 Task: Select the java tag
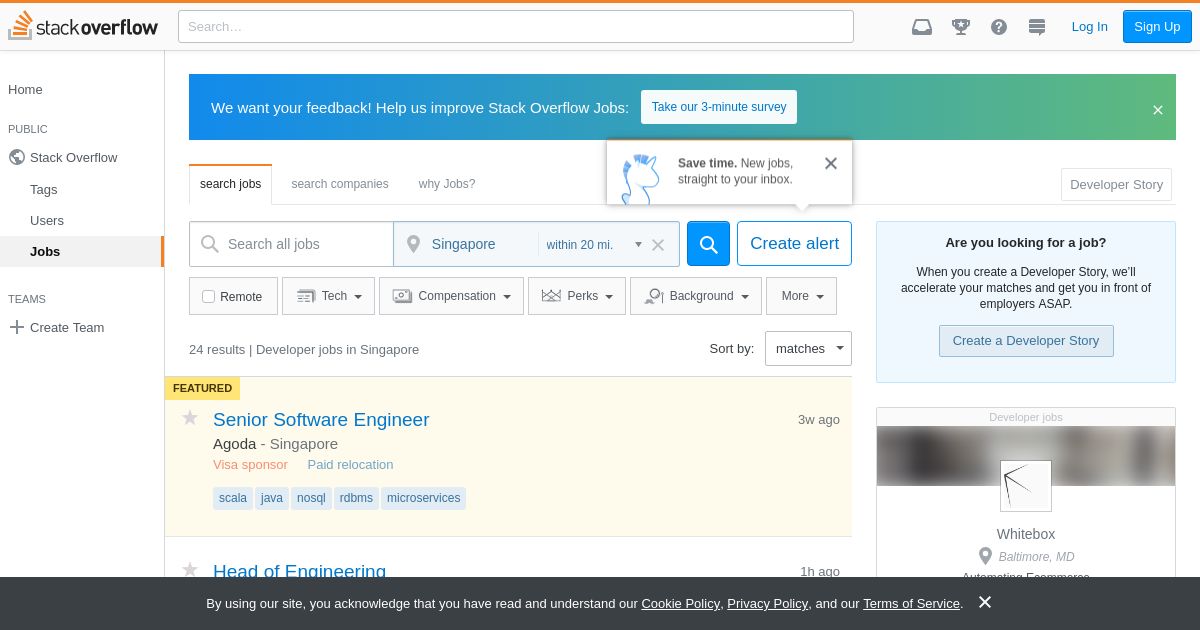click(272, 498)
